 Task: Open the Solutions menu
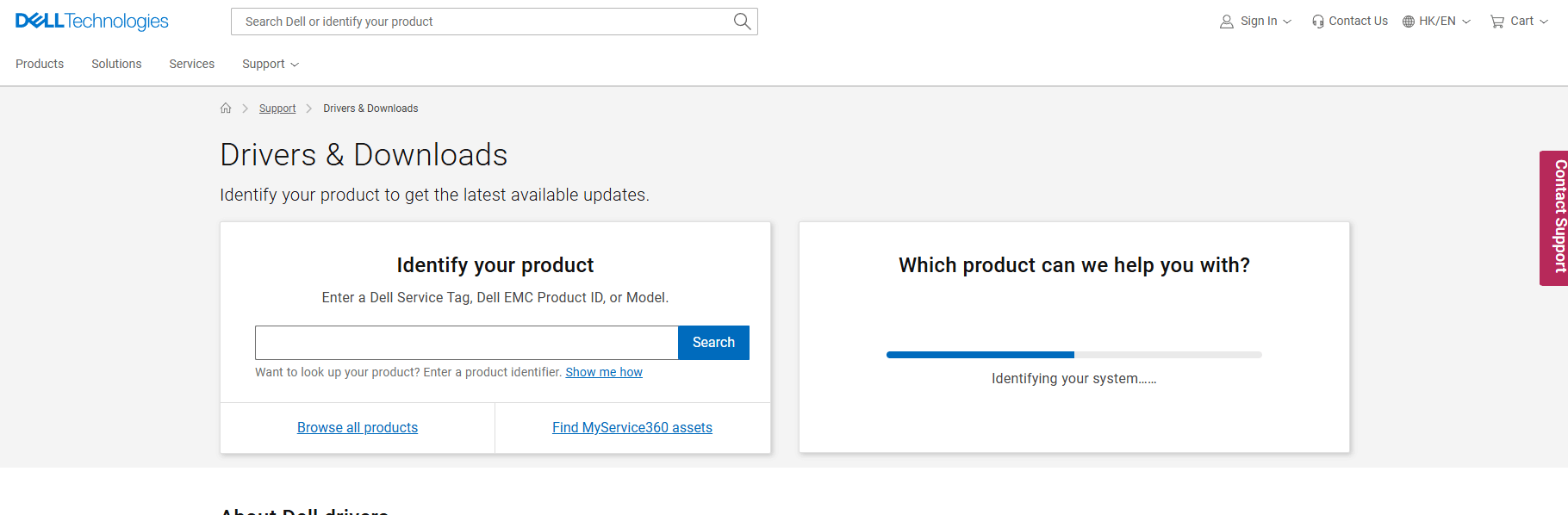pos(116,64)
